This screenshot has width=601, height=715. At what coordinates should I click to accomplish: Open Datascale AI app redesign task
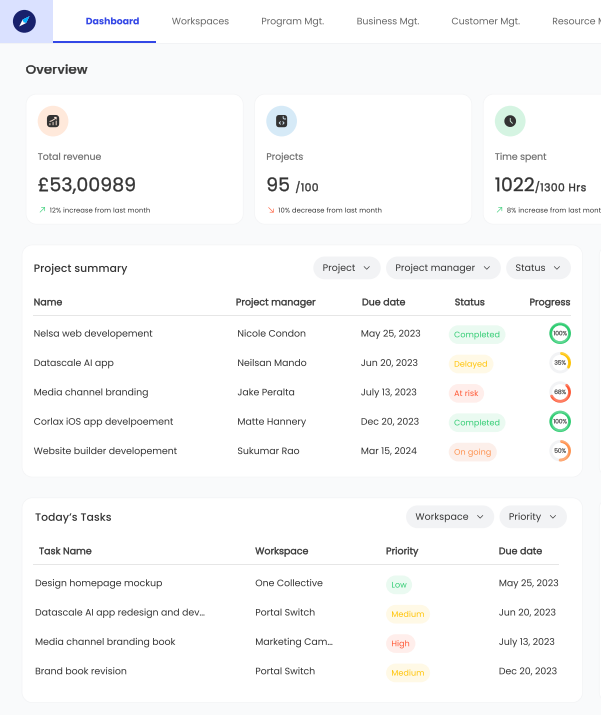[x=120, y=612]
